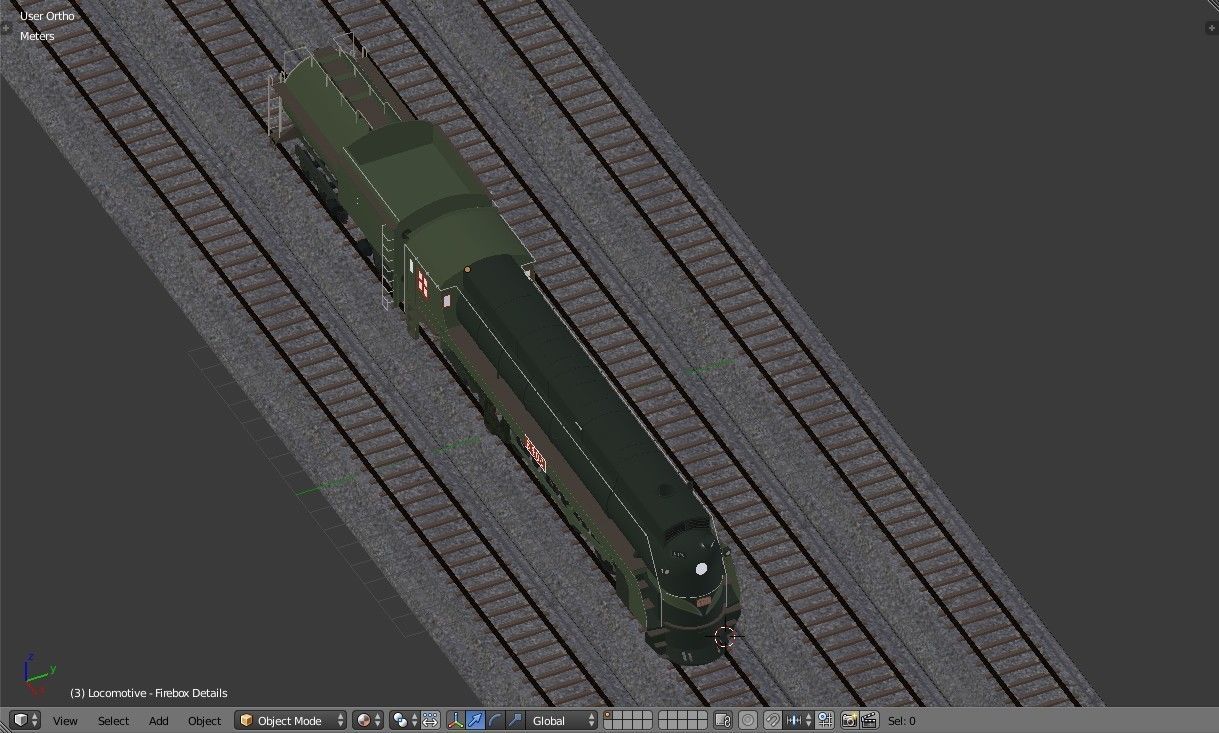The height and width of the screenshot is (733, 1219).
Task: Open the editor type selector
Action: tap(25, 720)
